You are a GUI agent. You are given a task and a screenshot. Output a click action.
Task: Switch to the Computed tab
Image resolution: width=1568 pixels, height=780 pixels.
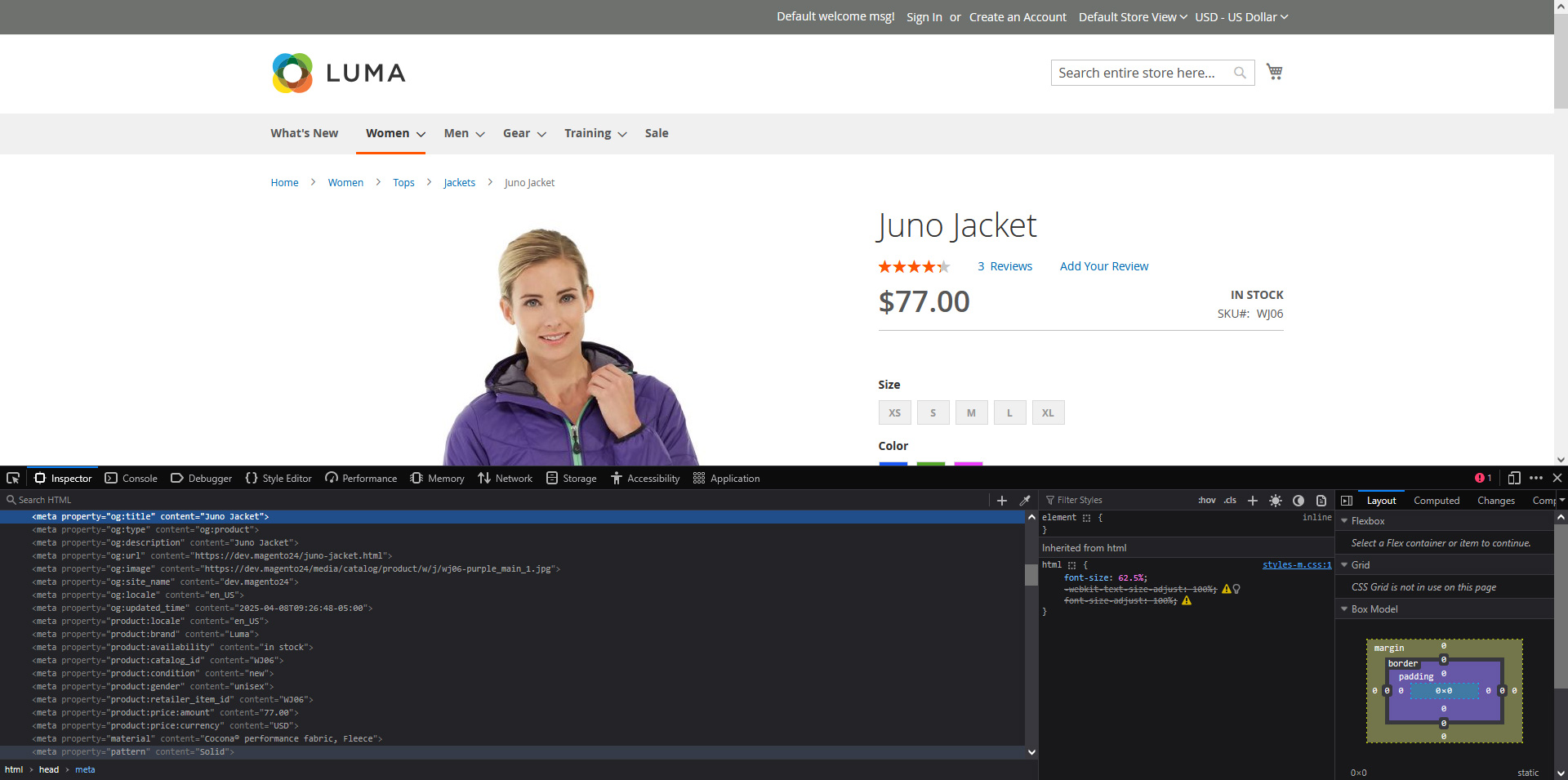[1437, 500]
